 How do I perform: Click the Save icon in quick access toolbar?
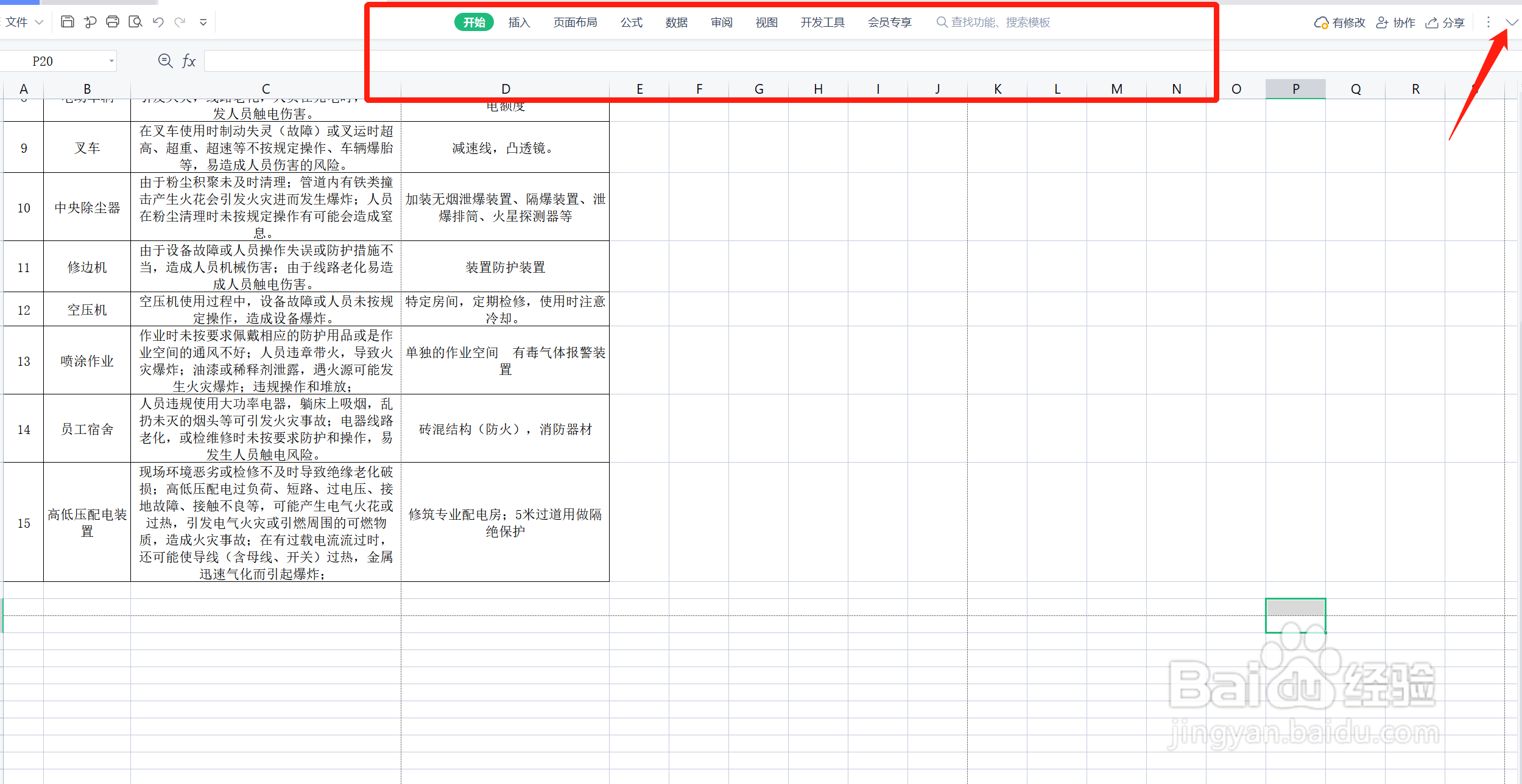click(68, 21)
